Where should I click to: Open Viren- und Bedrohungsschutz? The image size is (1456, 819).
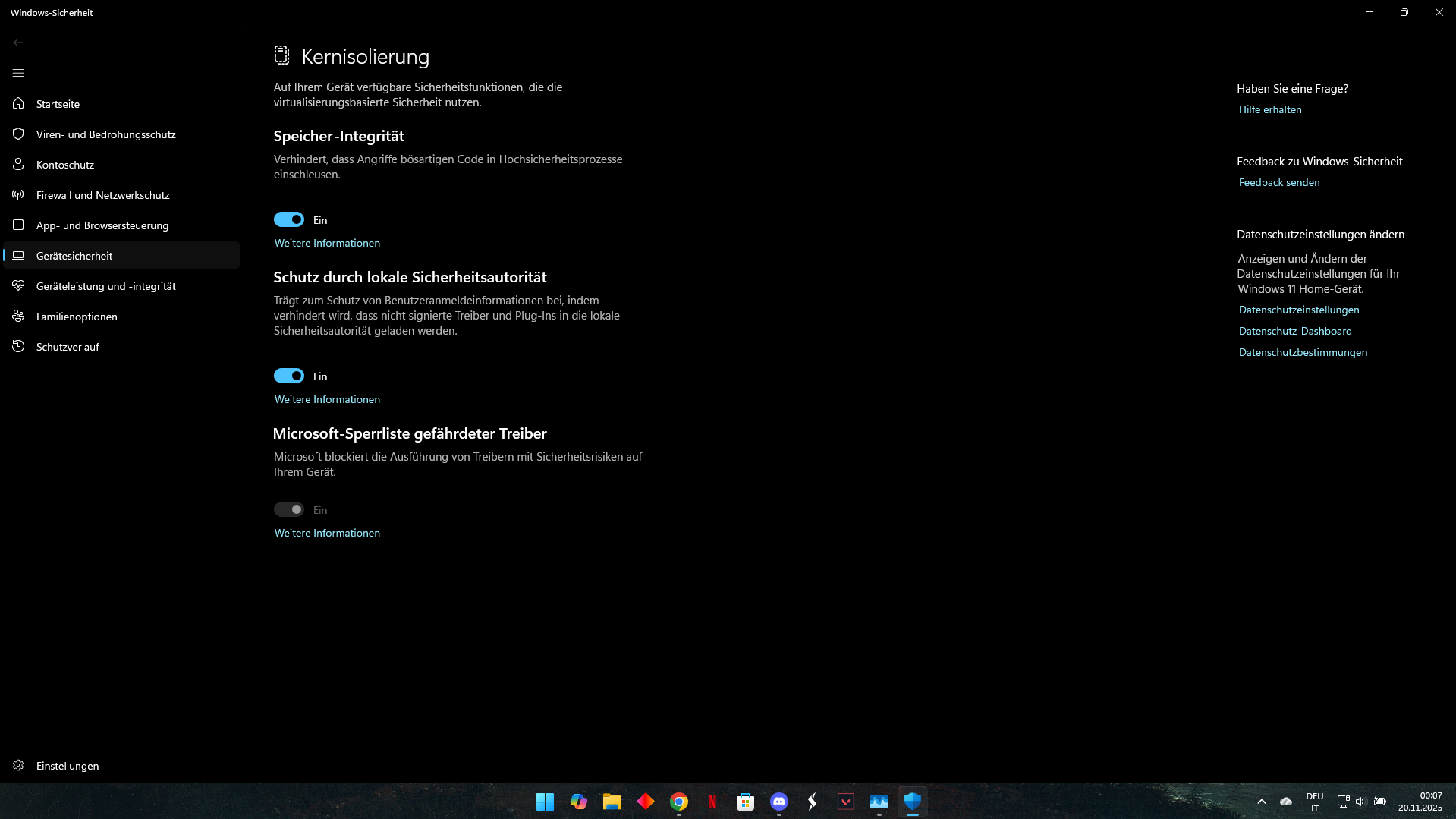(x=121, y=134)
